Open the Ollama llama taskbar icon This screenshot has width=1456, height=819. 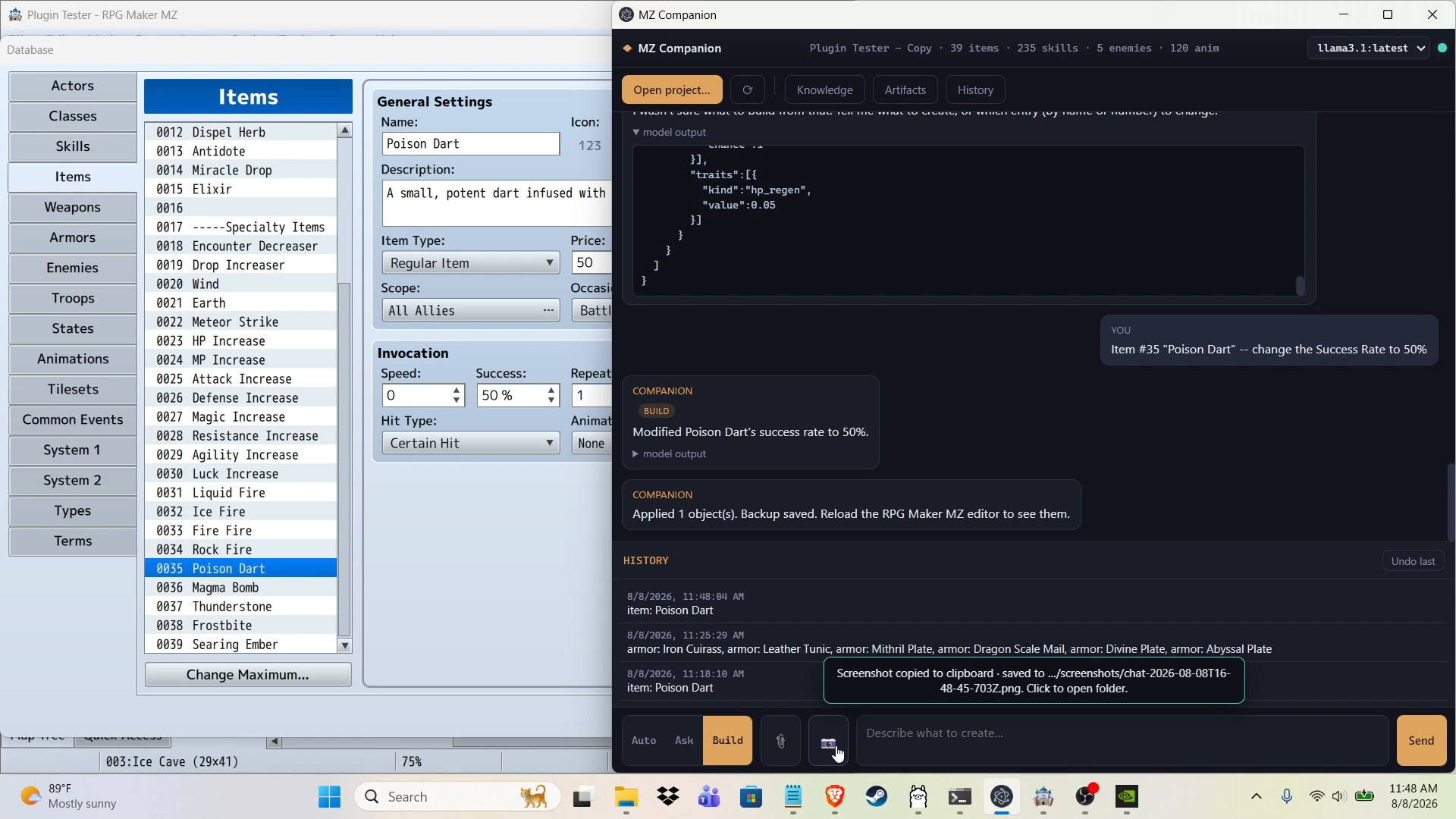pyautogui.click(x=918, y=796)
